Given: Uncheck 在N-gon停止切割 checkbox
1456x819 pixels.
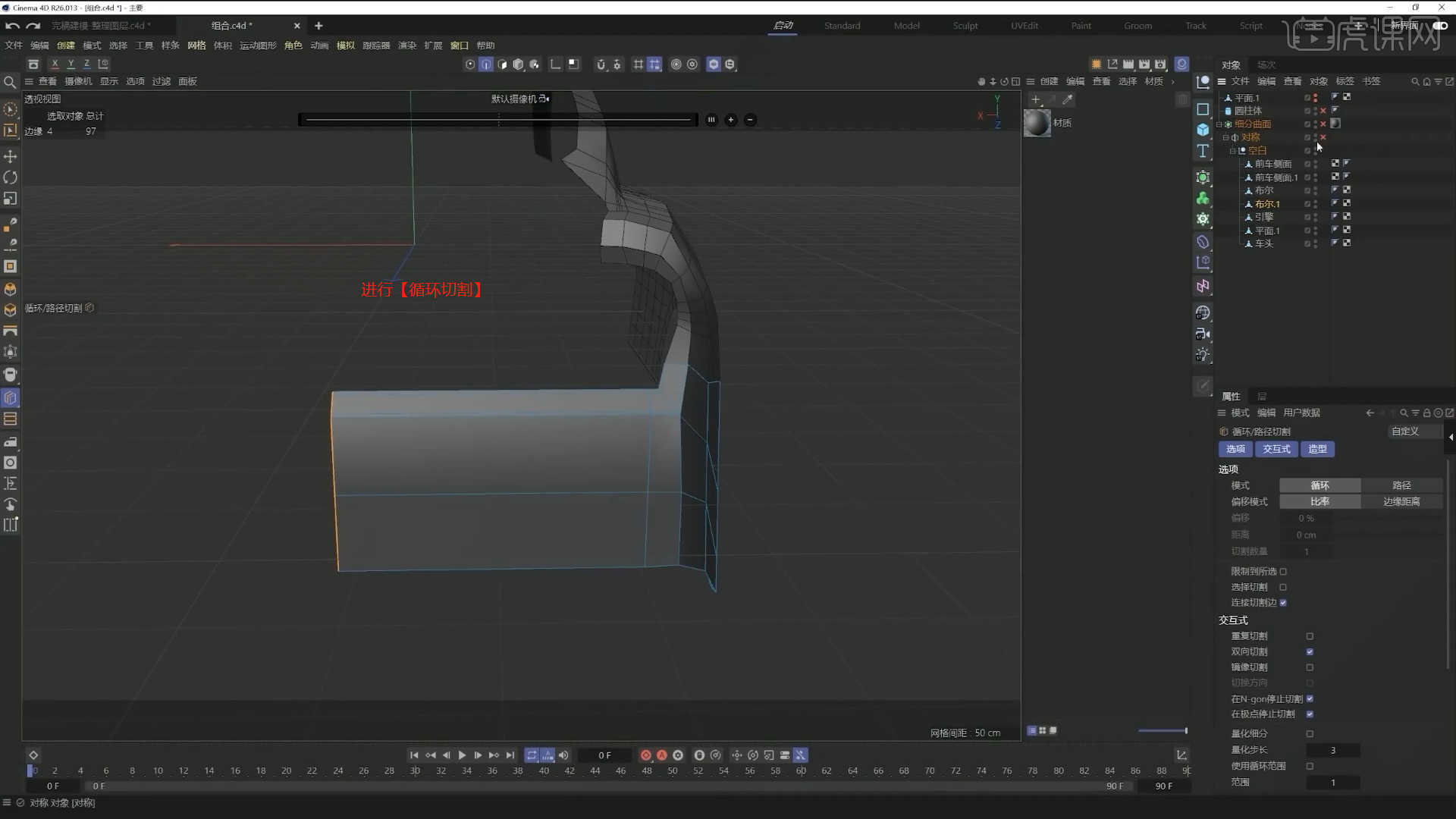Looking at the screenshot, I should [1310, 699].
